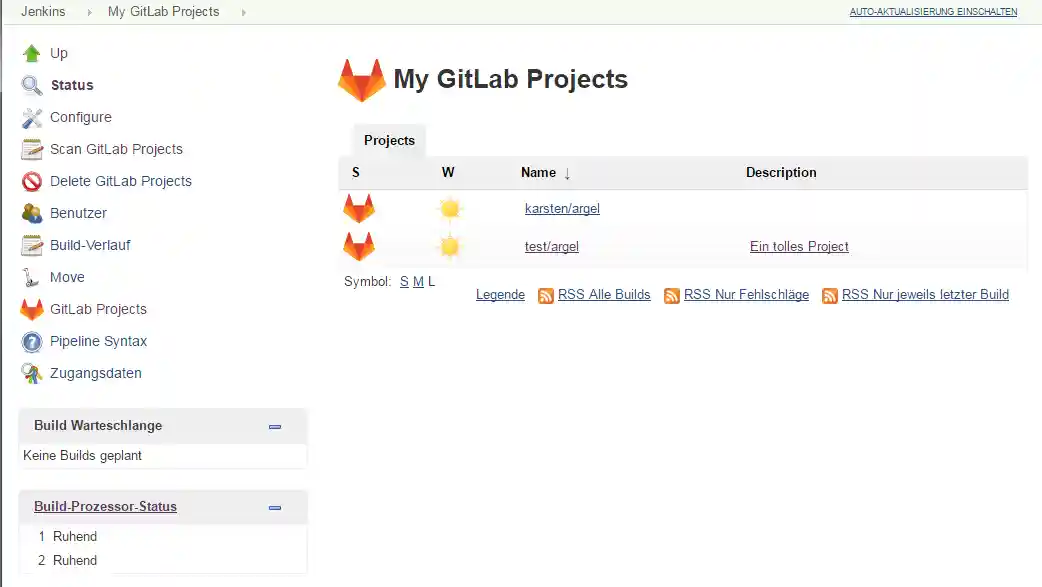
Task: Sort by the W column header
Action: (448, 173)
